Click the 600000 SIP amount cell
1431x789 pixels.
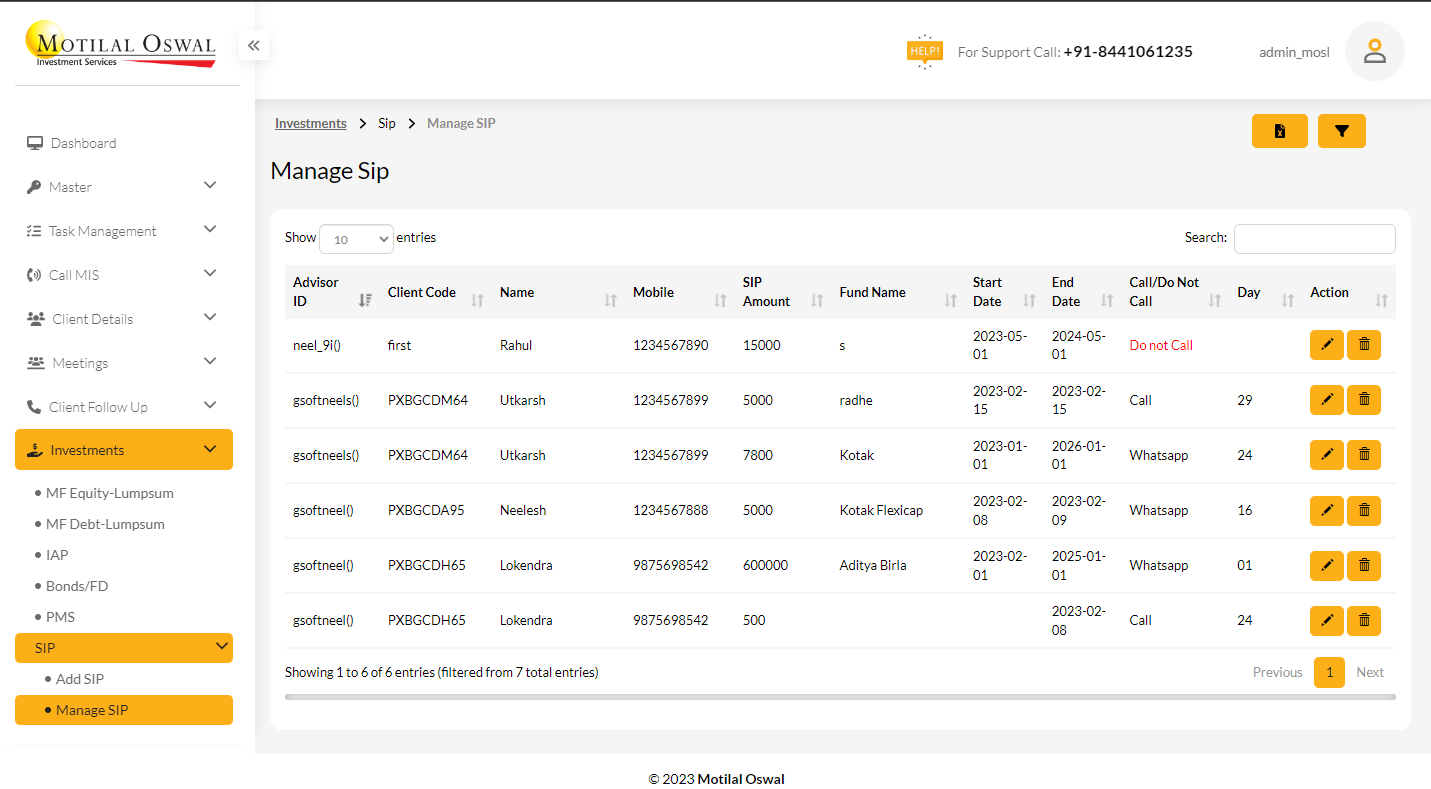(765, 565)
